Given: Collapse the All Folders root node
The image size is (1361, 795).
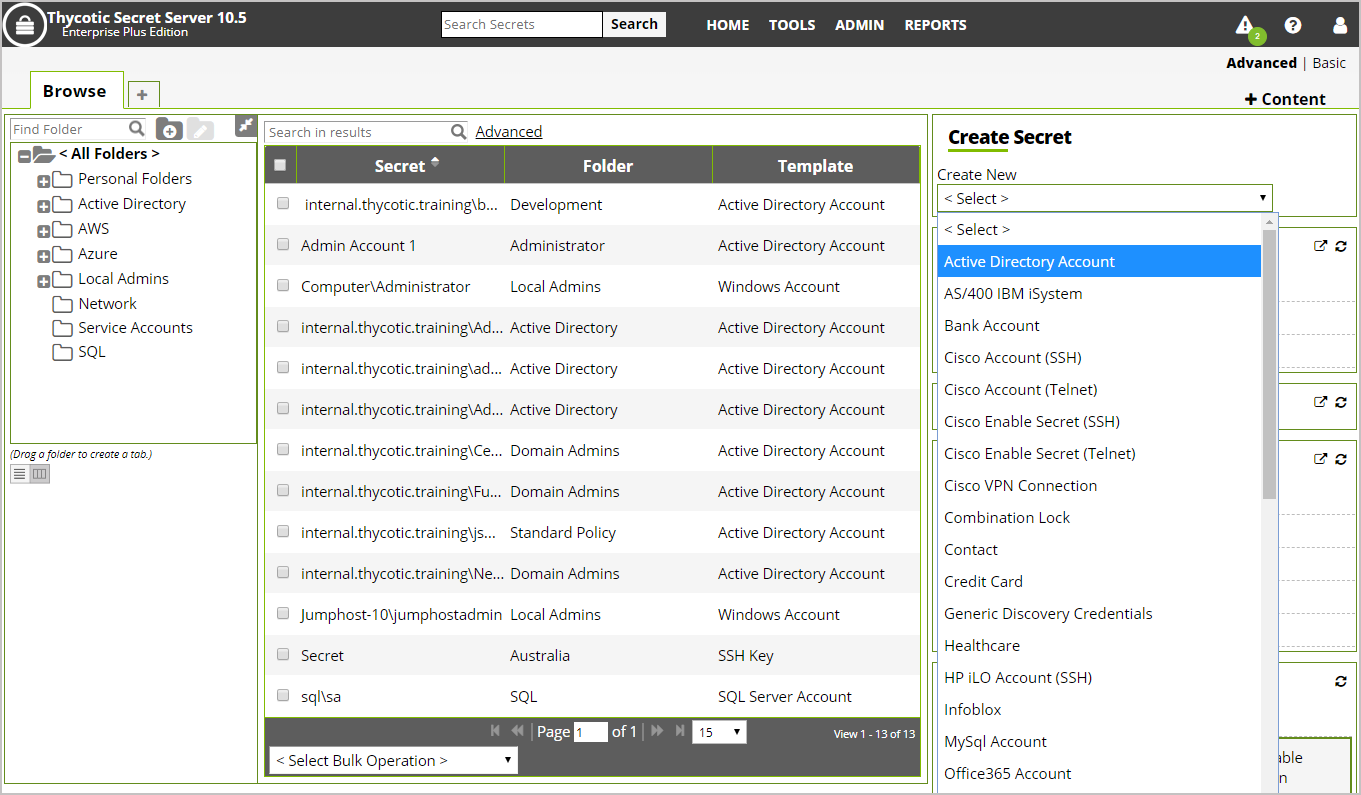Looking at the screenshot, I should 24,156.
